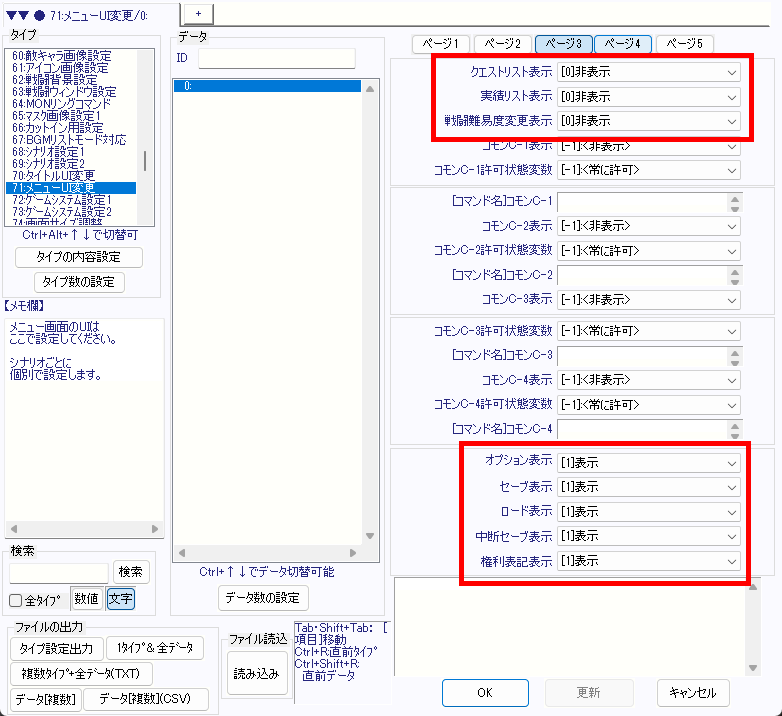Click the up stepper arrow for [コマンド名]コモンC-1

click(x=735, y=196)
